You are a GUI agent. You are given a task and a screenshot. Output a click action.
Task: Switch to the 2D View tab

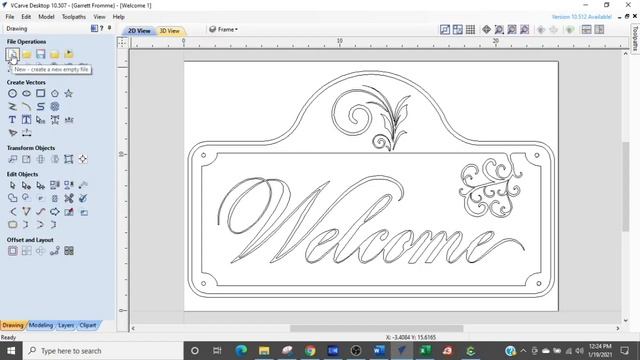point(139,31)
